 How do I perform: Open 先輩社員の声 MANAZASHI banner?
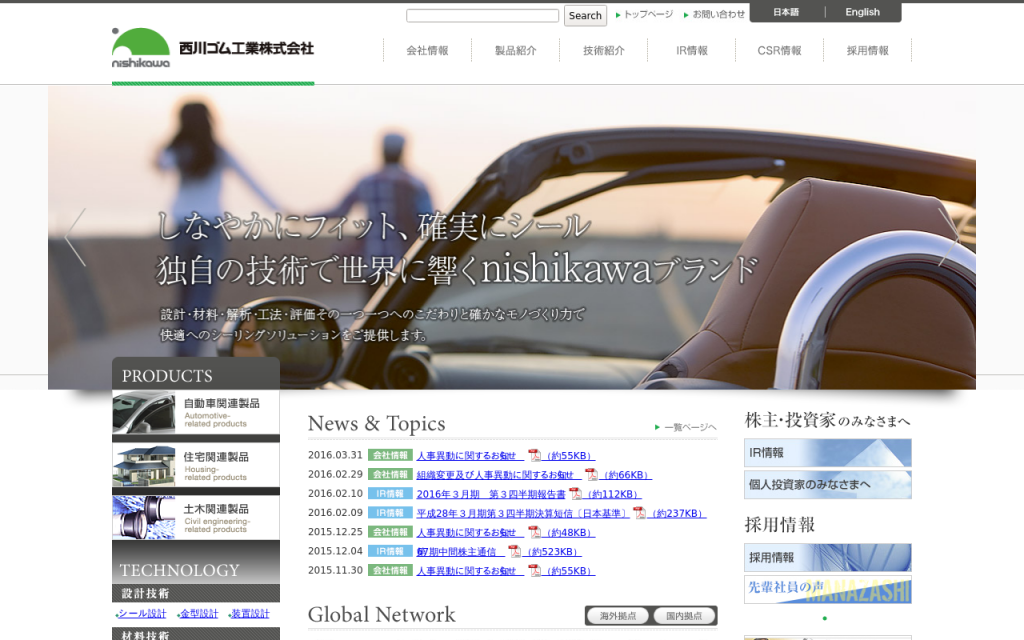pos(827,589)
